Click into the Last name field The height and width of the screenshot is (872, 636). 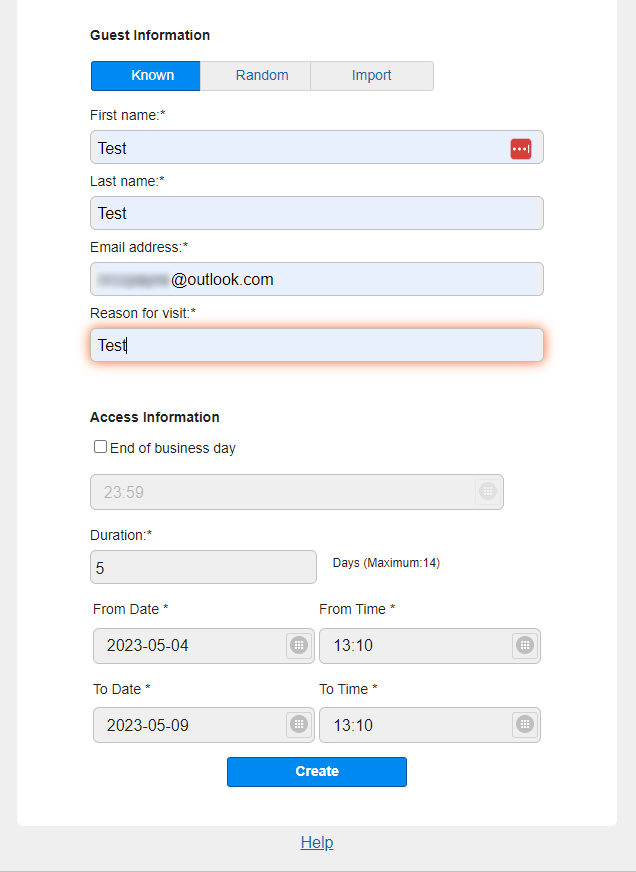coord(316,213)
